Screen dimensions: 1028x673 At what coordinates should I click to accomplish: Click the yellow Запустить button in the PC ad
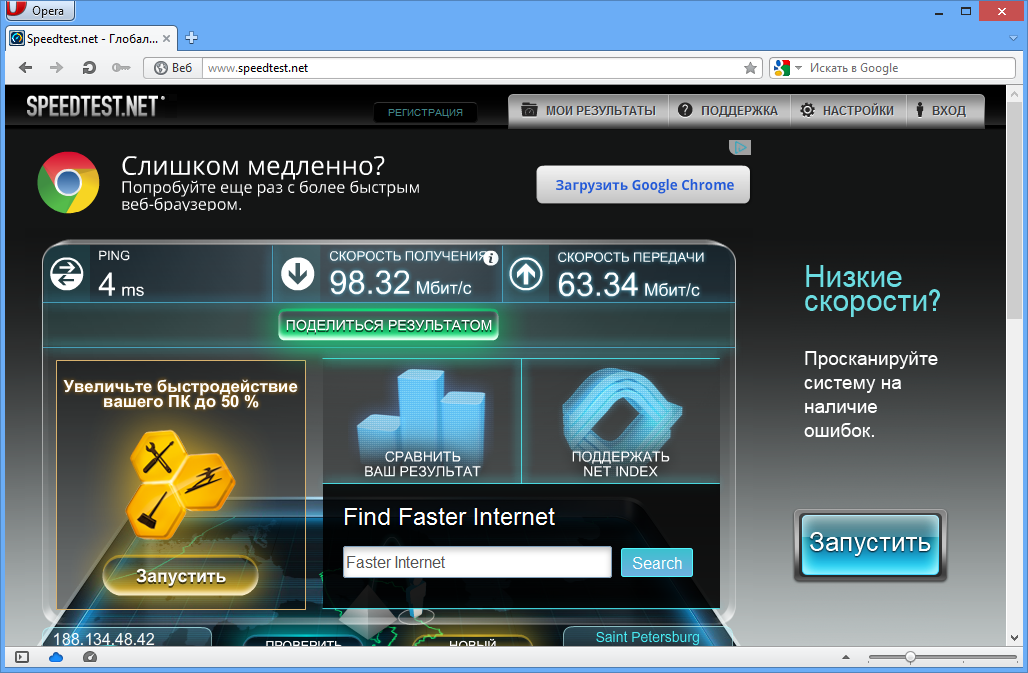[x=181, y=576]
